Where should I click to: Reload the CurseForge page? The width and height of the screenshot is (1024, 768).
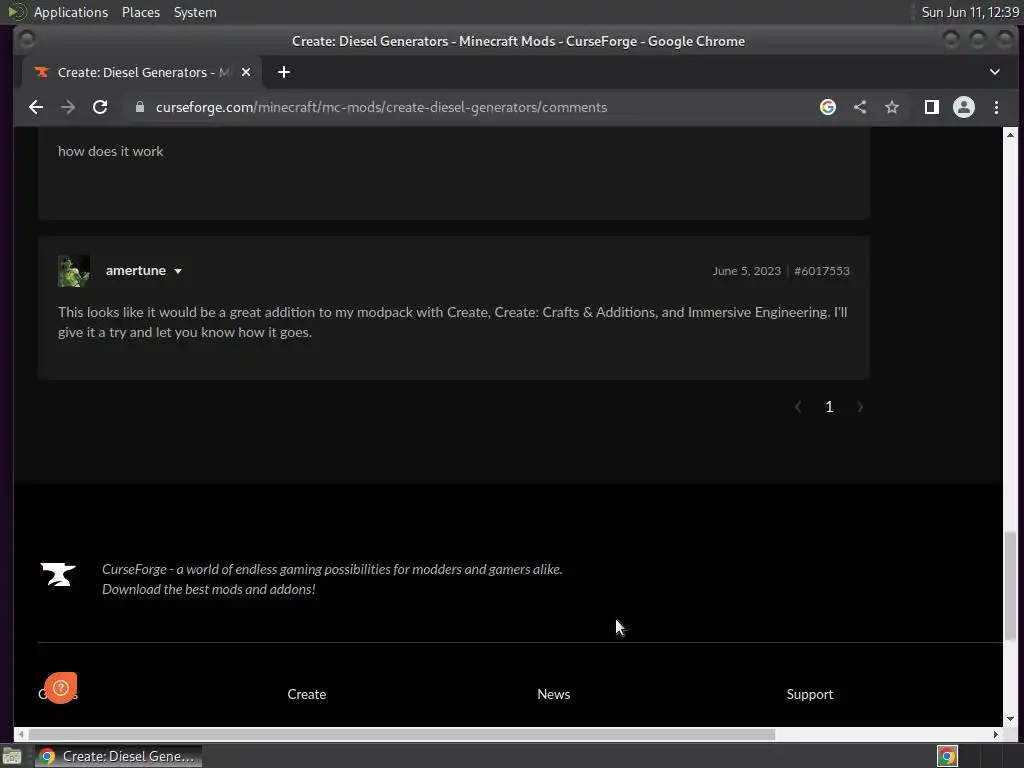(100, 107)
